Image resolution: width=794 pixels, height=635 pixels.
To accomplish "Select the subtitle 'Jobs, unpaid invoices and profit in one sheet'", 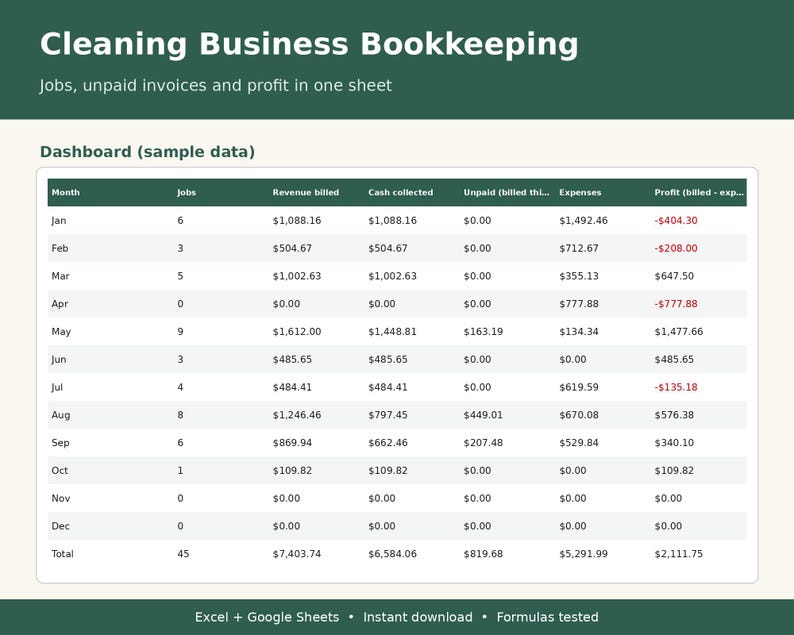I will 216,85.
